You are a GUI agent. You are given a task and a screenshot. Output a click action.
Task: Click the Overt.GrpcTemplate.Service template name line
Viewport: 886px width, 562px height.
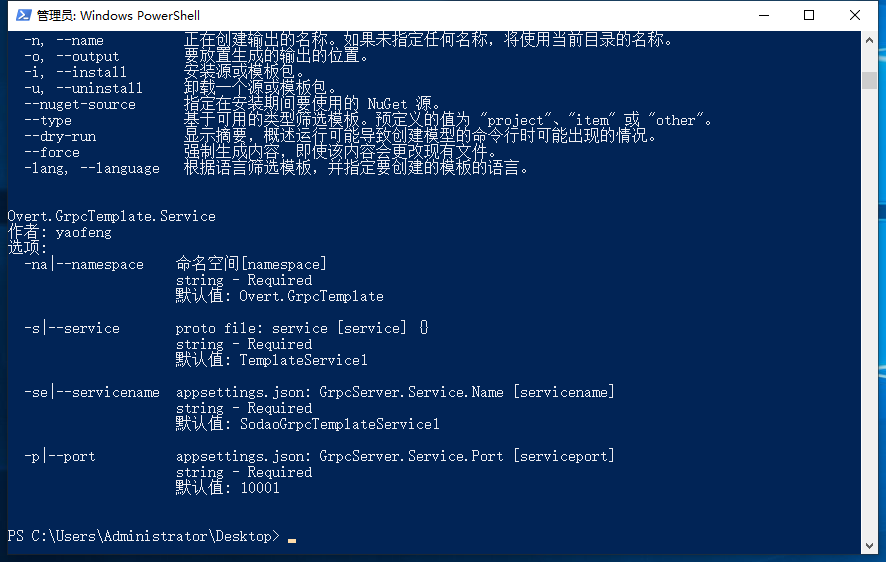tap(111, 216)
